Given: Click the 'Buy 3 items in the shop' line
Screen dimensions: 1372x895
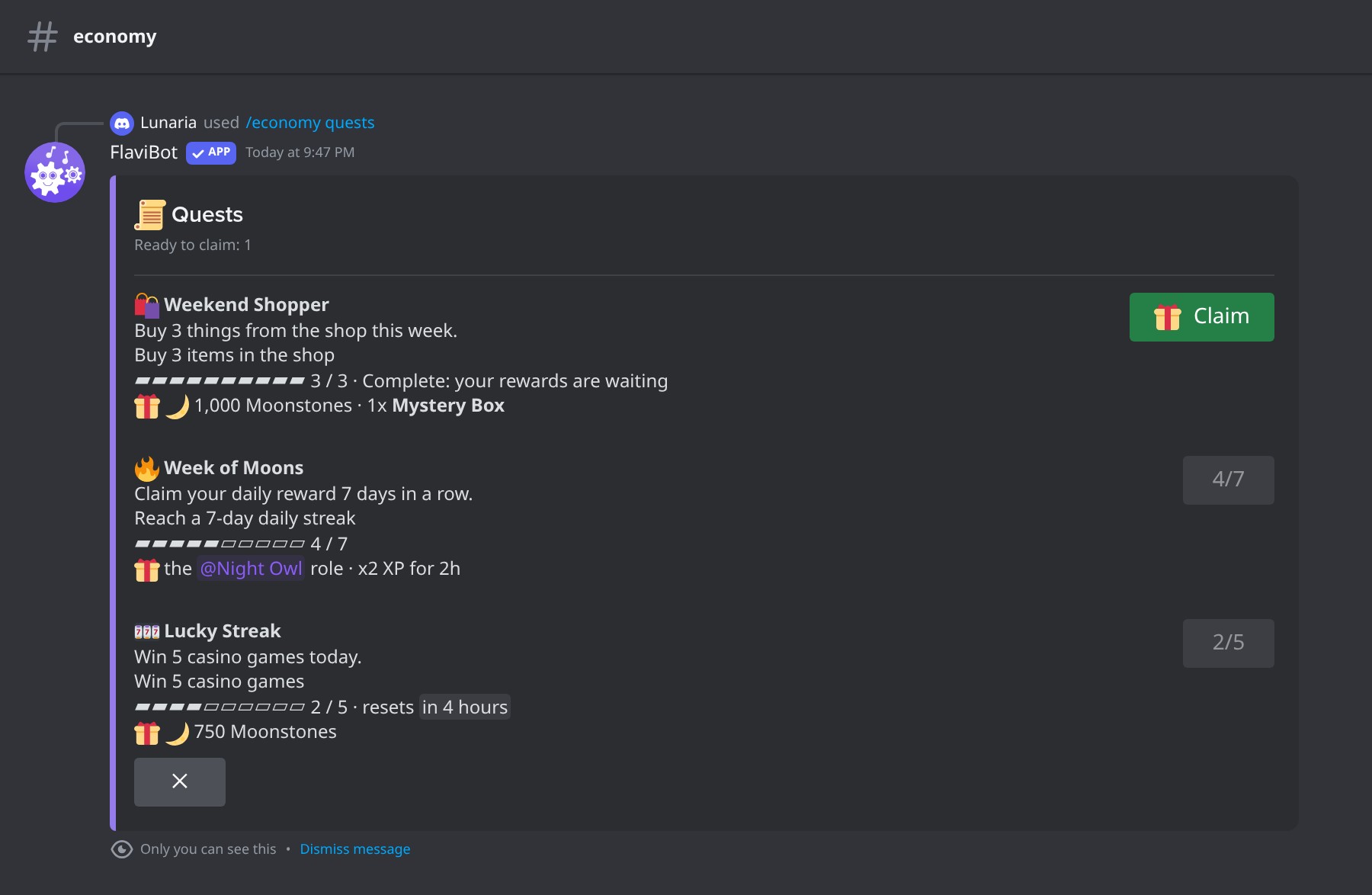Looking at the screenshot, I should pyautogui.click(x=235, y=355).
